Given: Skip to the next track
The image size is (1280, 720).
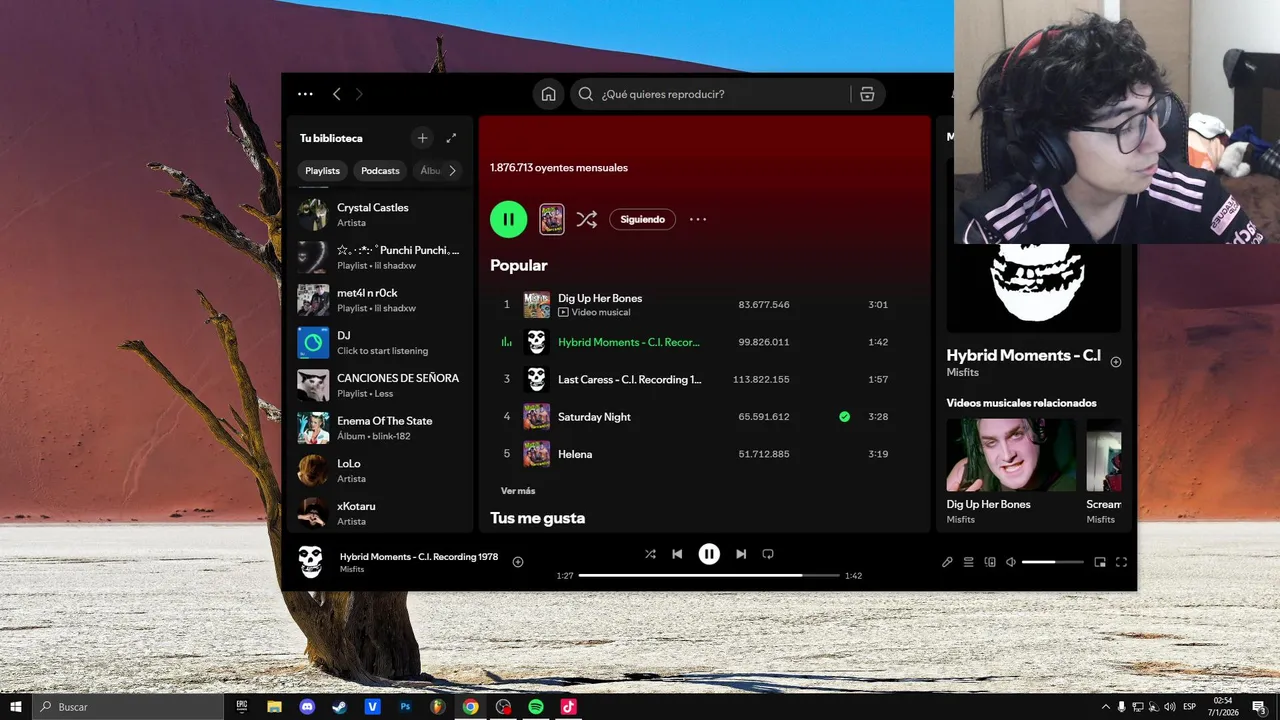Looking at the screenshot, I should pos(741,554).
